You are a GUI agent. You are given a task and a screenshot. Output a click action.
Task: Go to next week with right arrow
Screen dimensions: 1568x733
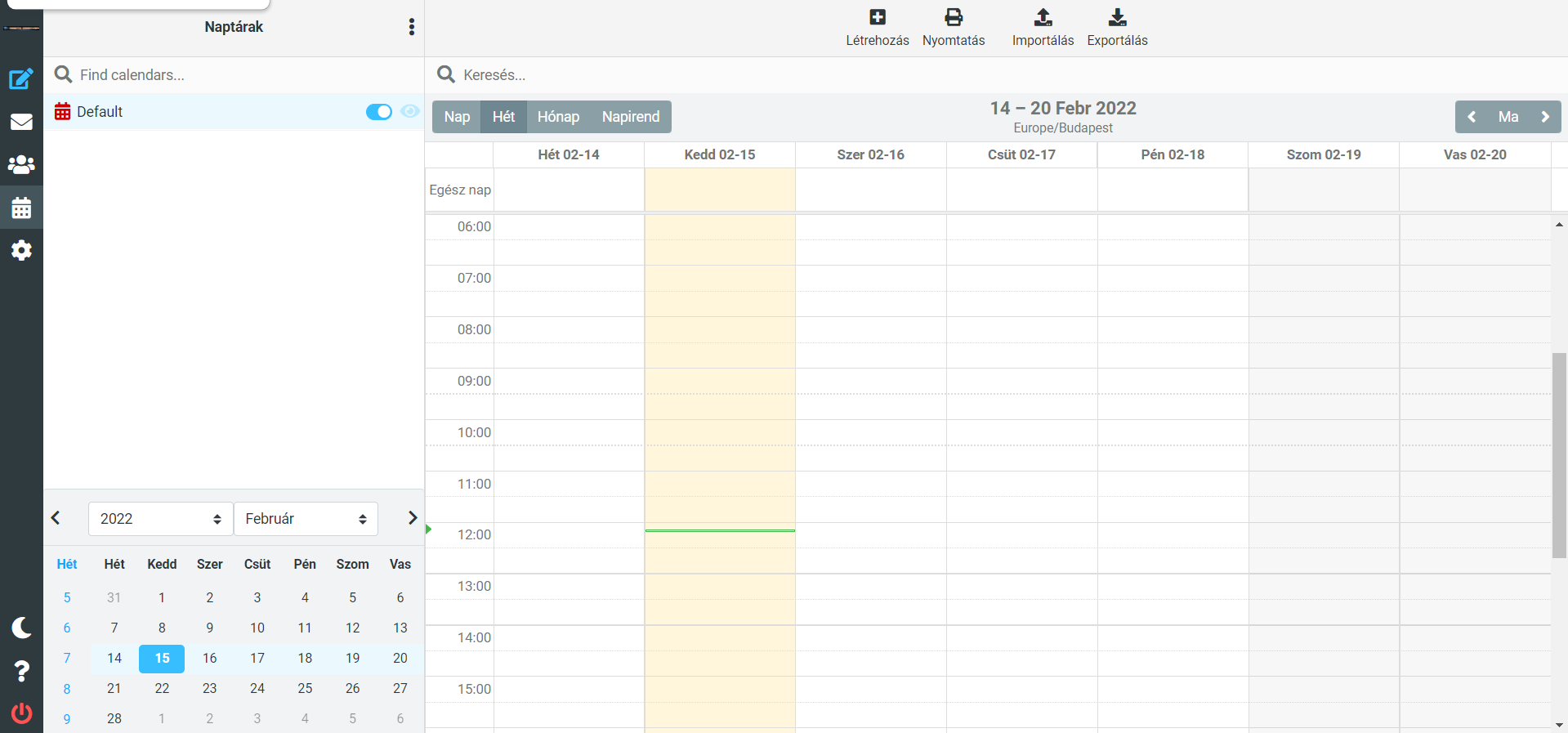1544,117
